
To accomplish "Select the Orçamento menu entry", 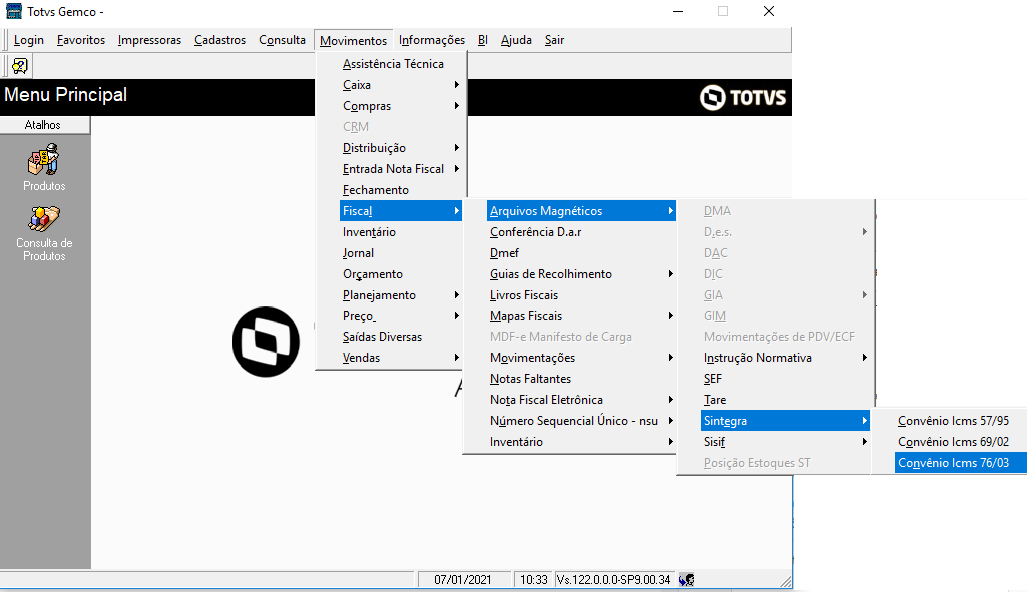I will pos(401,273).
